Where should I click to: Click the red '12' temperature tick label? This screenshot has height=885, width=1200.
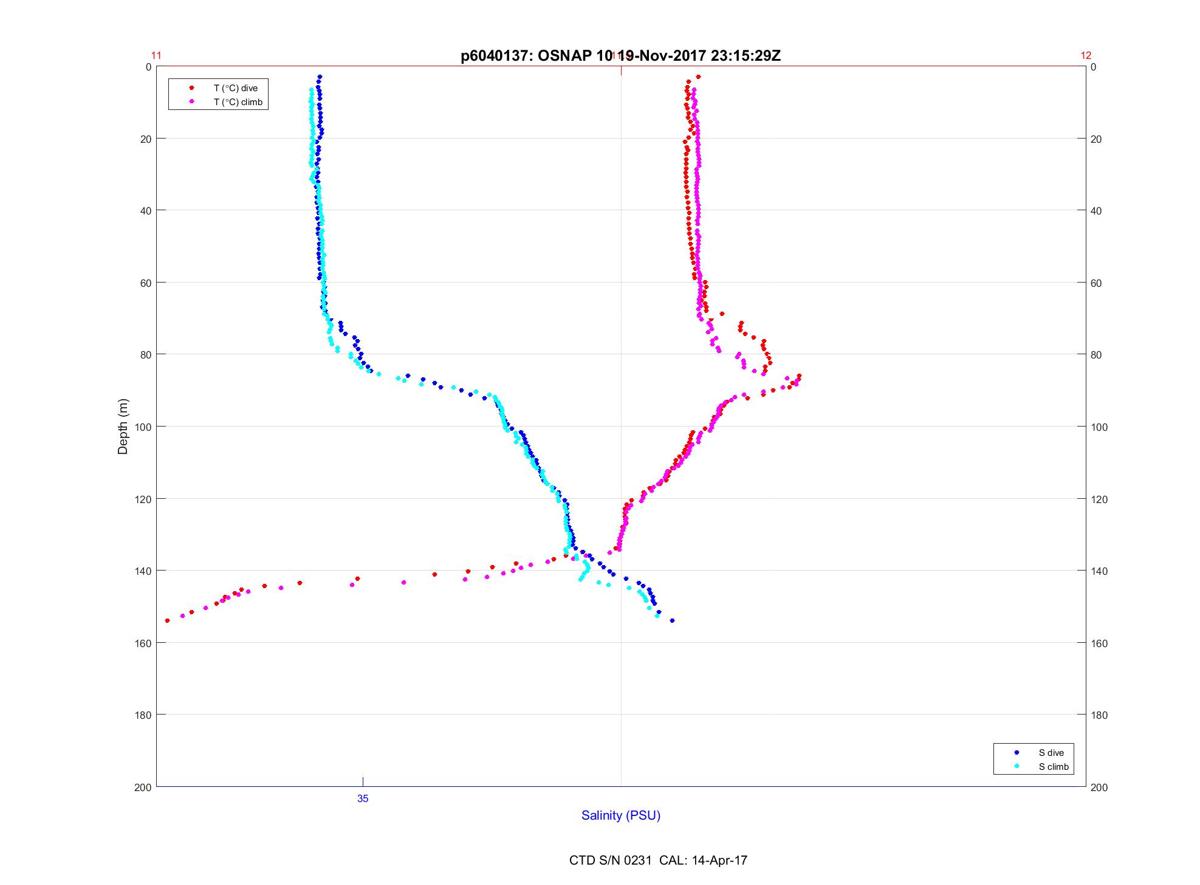click(x=1086, y=56)
